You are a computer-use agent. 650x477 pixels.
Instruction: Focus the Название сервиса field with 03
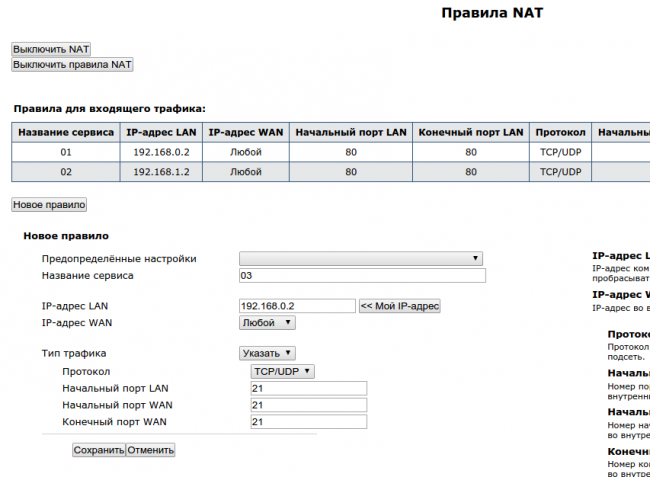coord(362,276)
